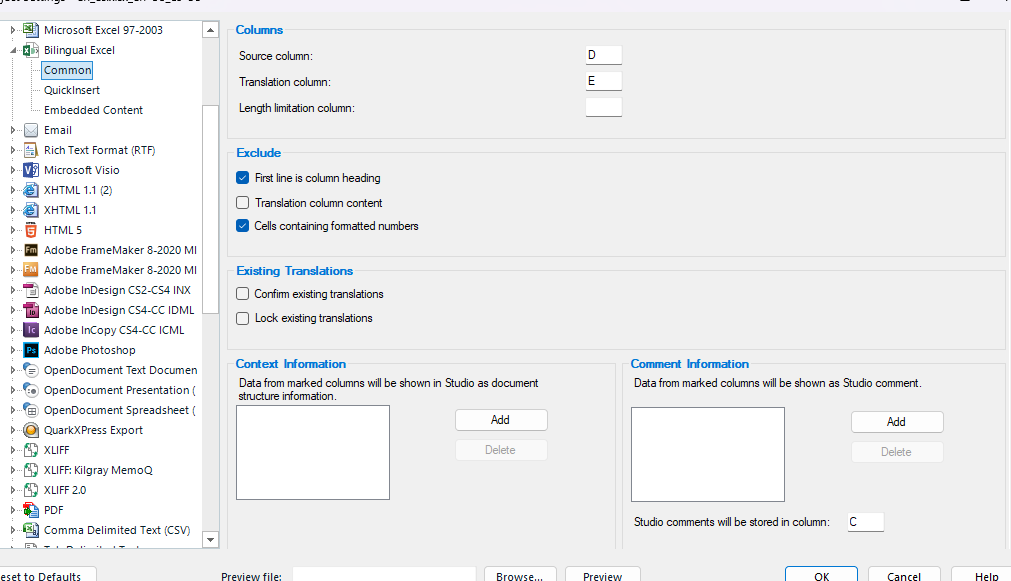Click the Source column input field

[x=603, y=55]
